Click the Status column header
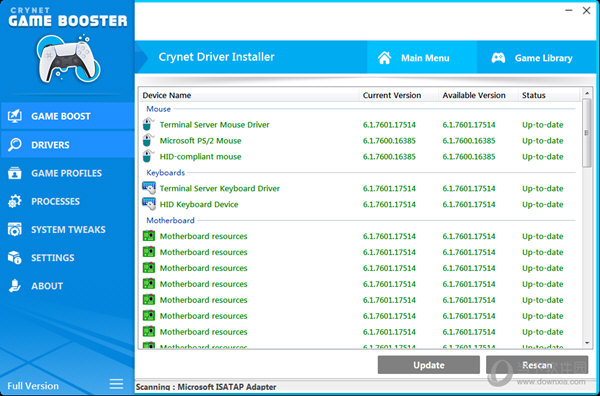 coord(549,95)
